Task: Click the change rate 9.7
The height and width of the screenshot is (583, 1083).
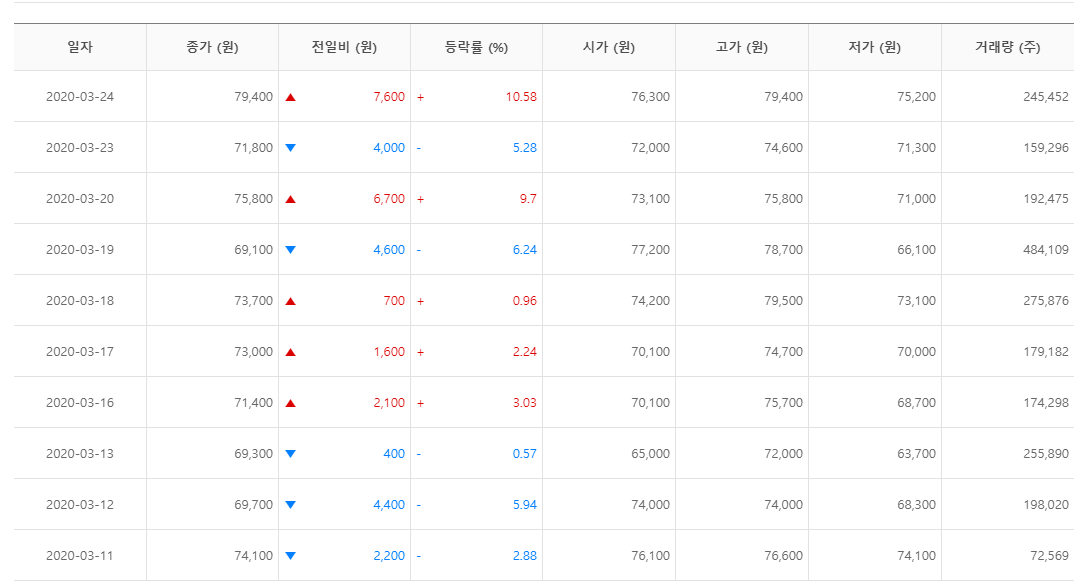Action: coord(528,199)
